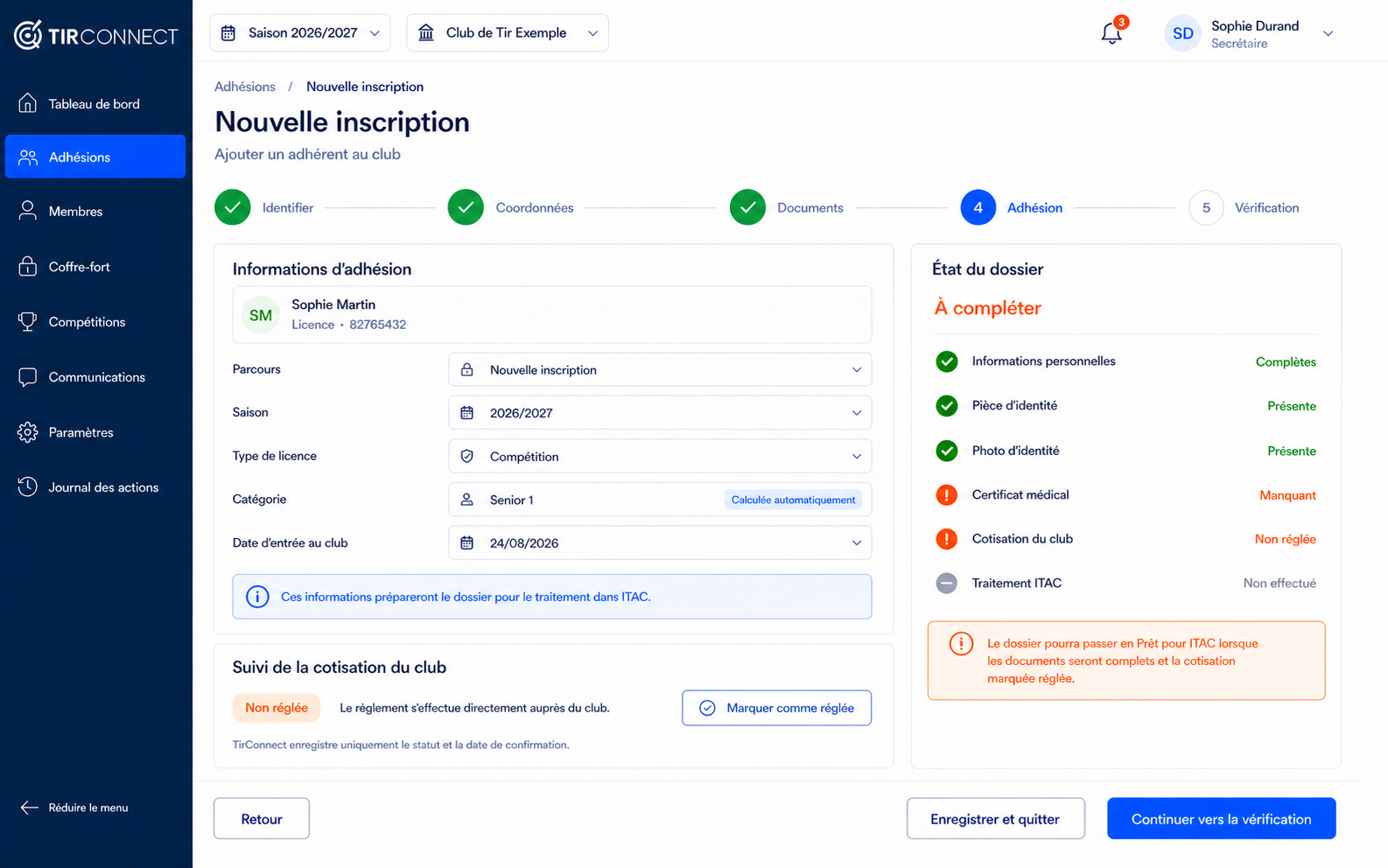Click Réduire le menu

pyautogui.click(x=74, y=808)
